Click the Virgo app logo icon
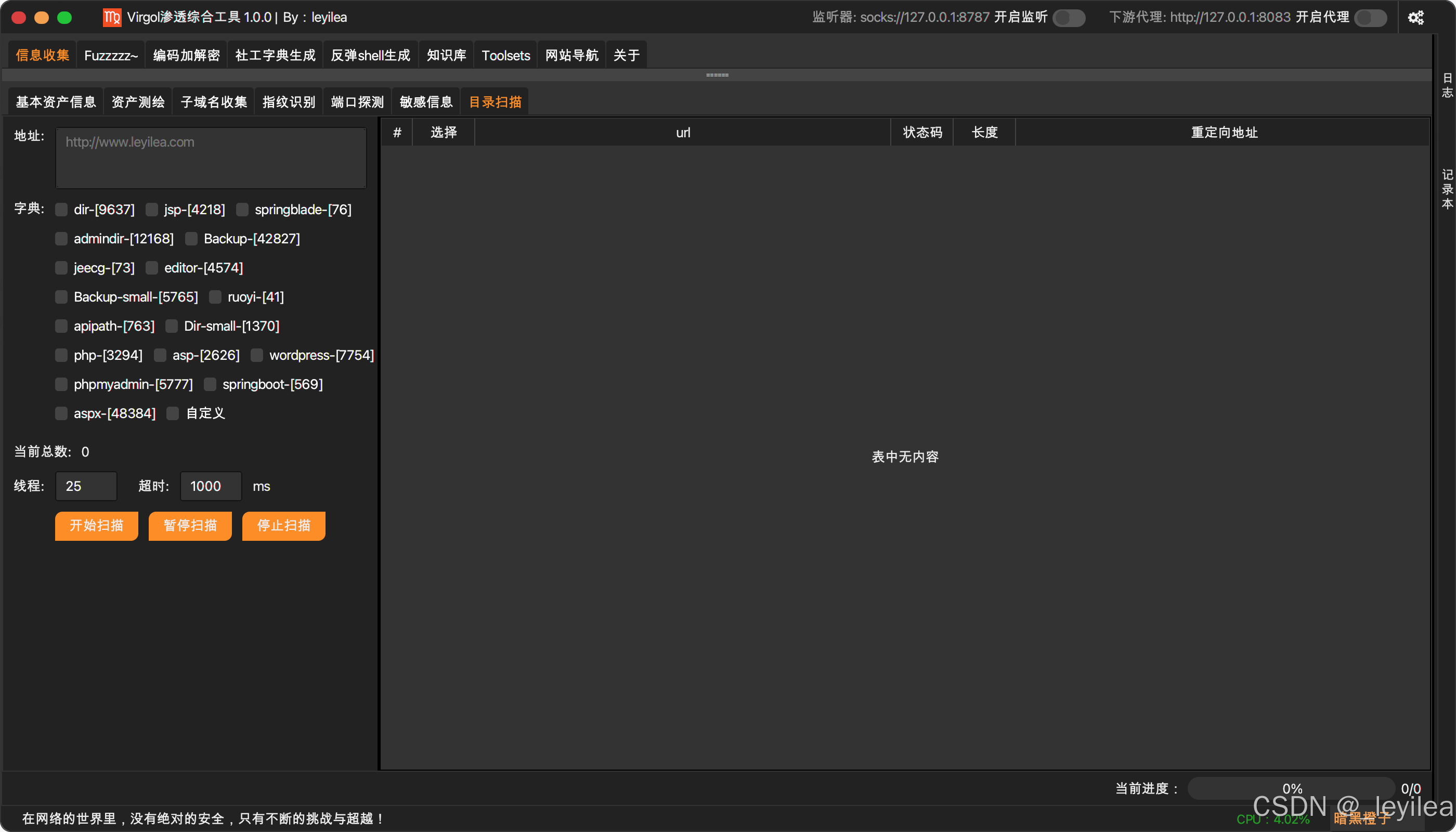1456x832 pixels. [x=112, y=18]
